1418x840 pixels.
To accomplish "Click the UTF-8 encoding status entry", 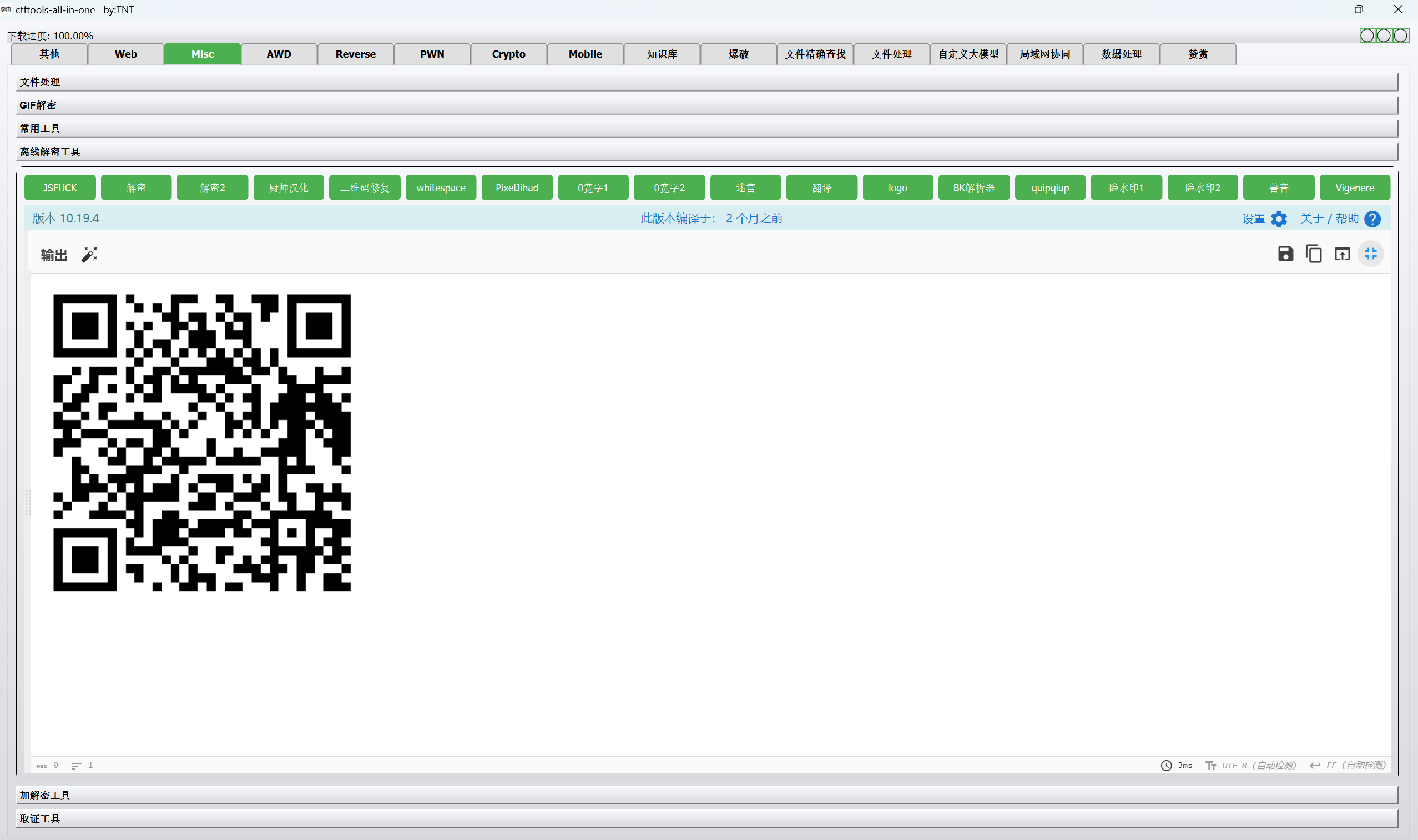I will 1251,765.
